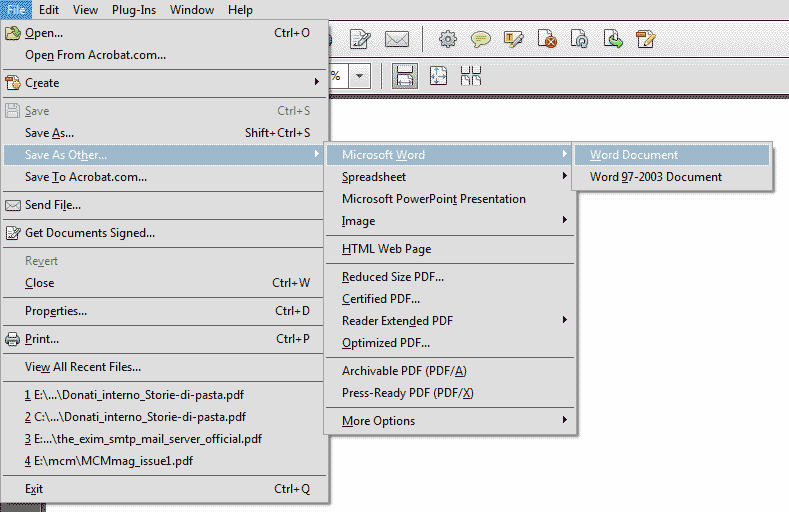Choose Open... from File menu
Viewport: 789px width, 512px height.
point(164,33)
